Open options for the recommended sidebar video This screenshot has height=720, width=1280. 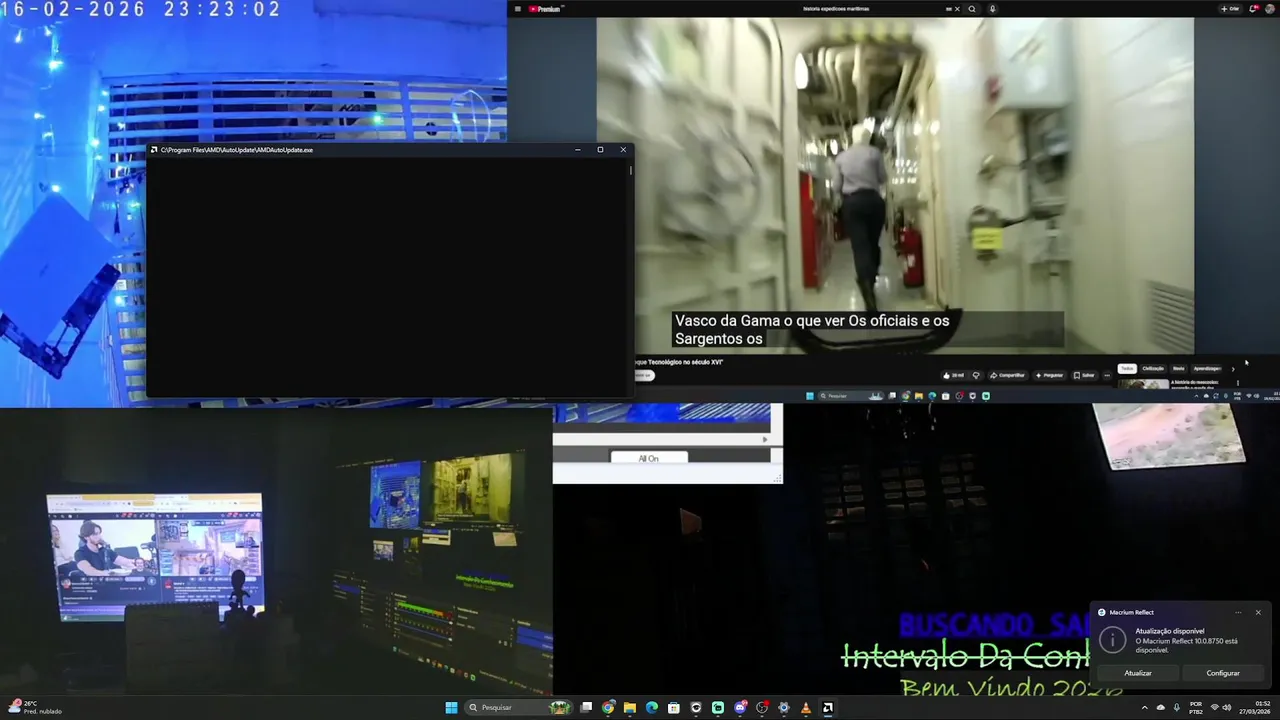1238,383
